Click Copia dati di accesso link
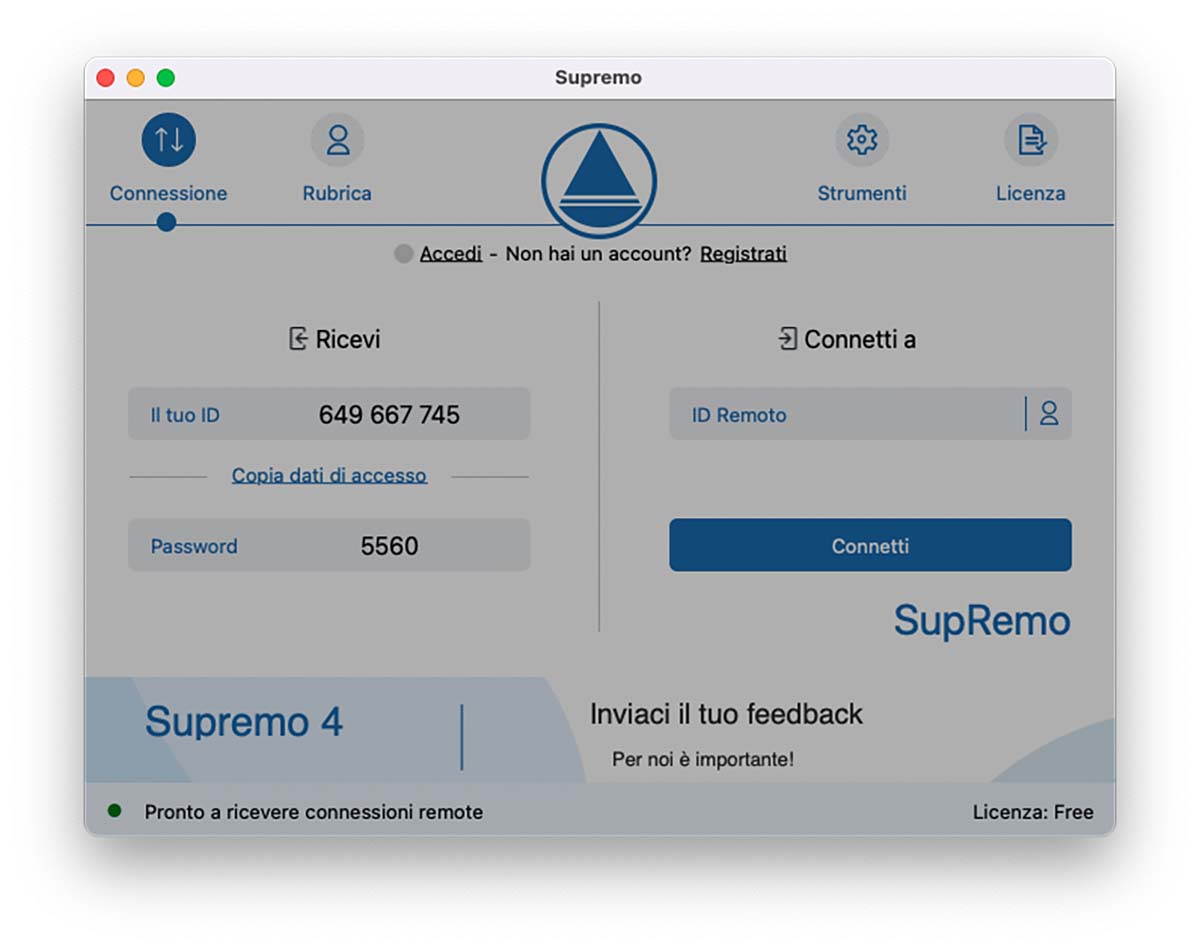This screenshot has width=1200, height=948. point(329,476)
